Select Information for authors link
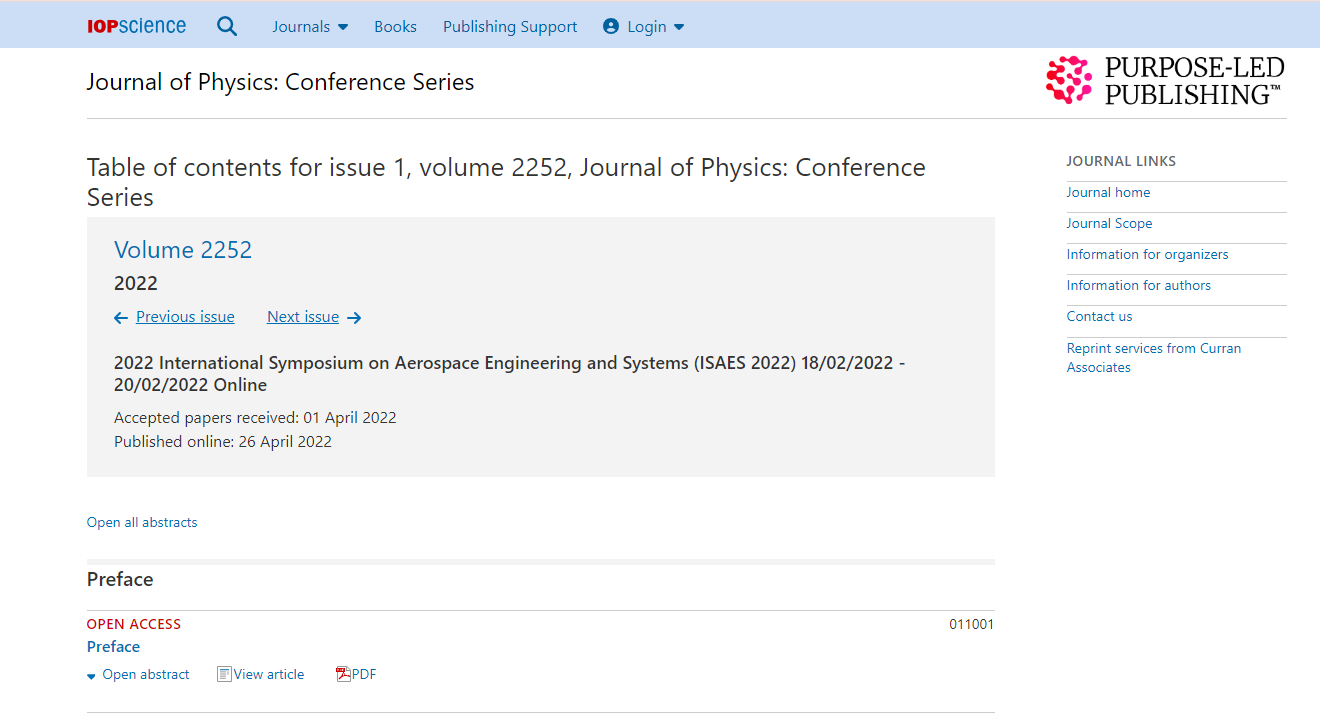The image size is (1320, 715). pos(1138,285)
